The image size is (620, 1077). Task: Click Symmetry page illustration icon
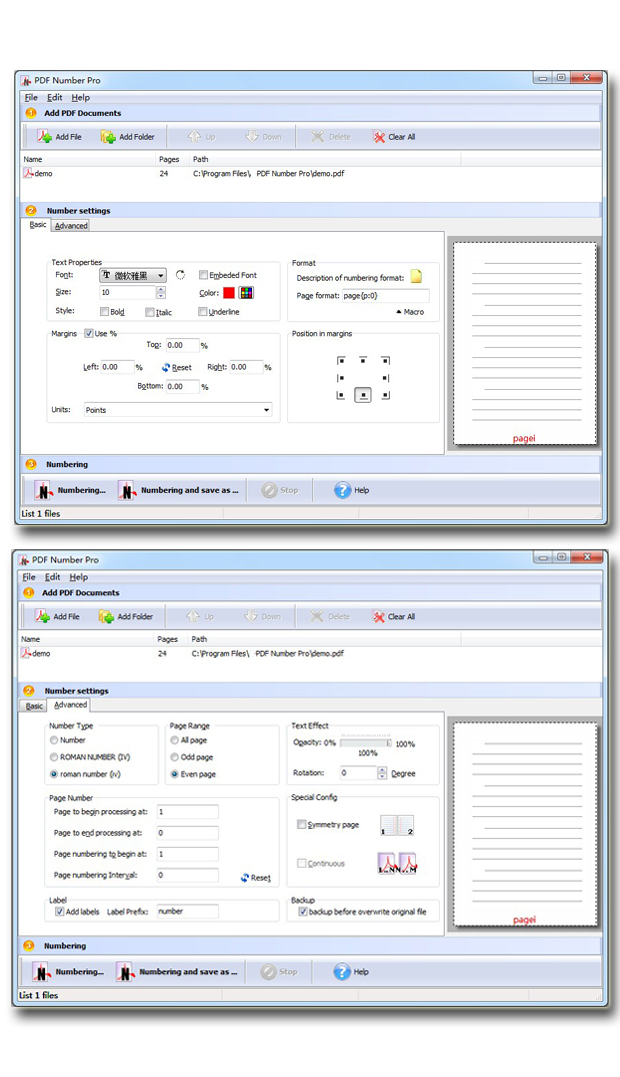point(397,826)
